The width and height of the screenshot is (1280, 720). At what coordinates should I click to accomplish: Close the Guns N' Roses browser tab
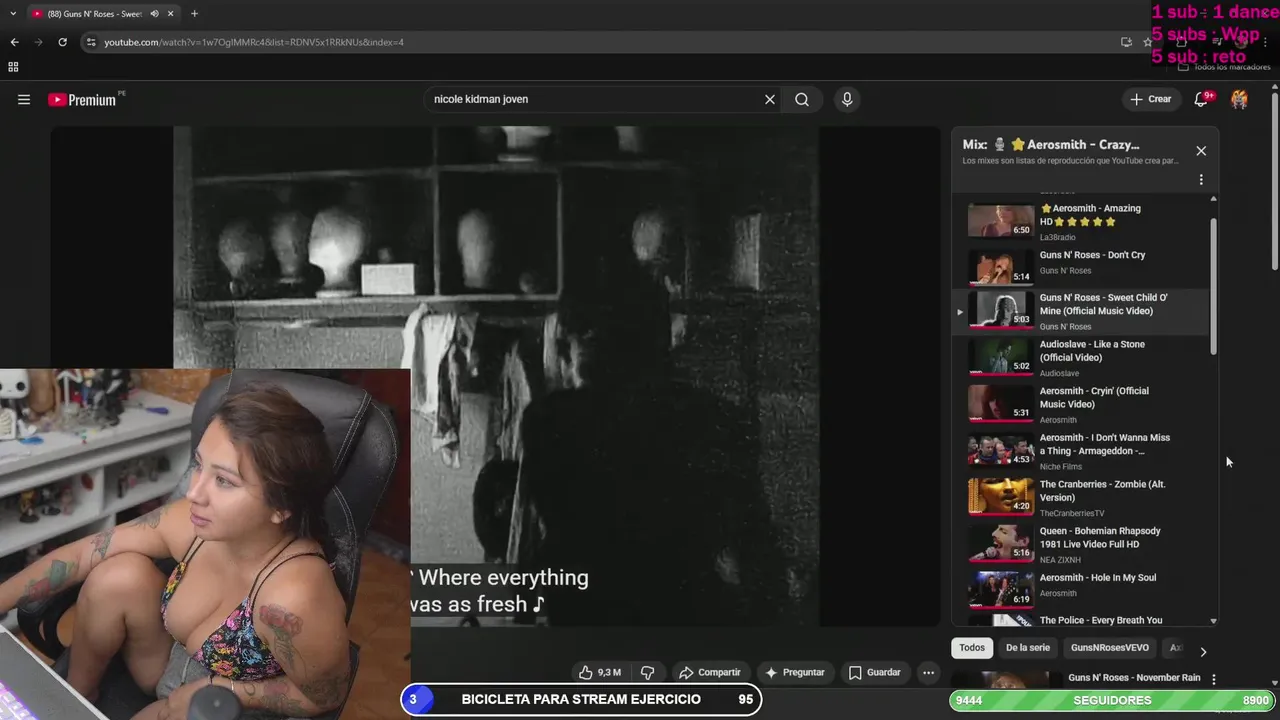pyautogui.click(x=171, y=14)
